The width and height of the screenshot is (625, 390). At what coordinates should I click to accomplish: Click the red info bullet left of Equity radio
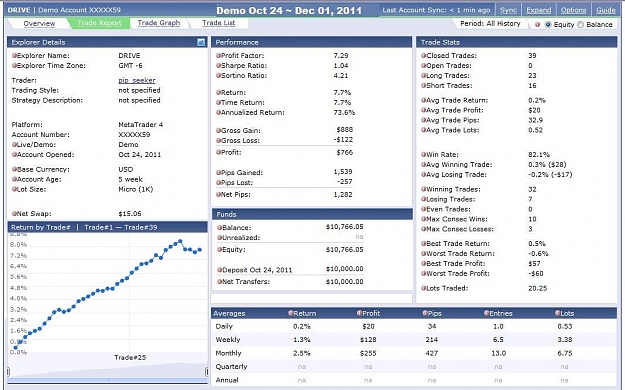pos(537,25)
